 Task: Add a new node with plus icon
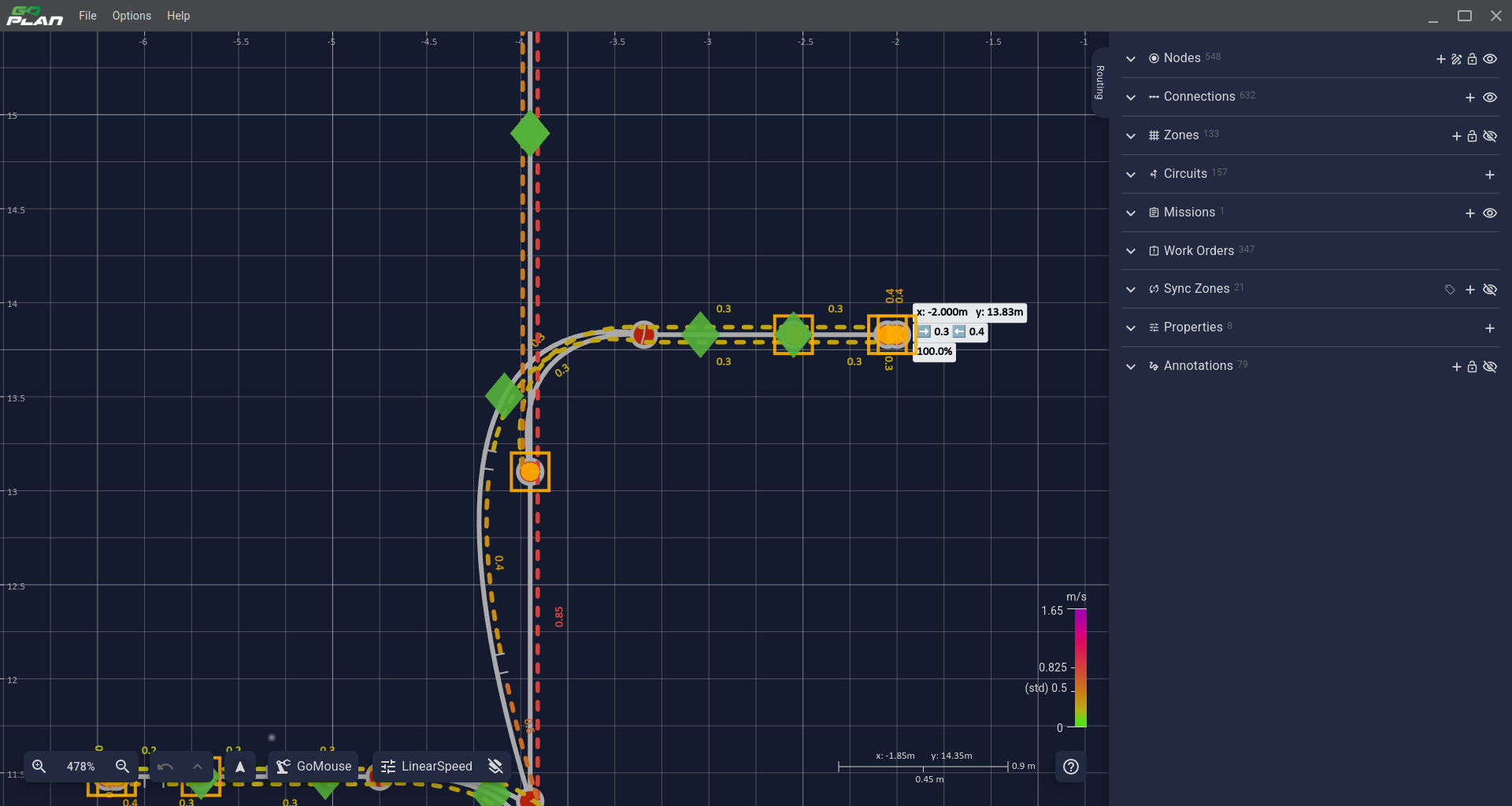[x=1440, y=59]
